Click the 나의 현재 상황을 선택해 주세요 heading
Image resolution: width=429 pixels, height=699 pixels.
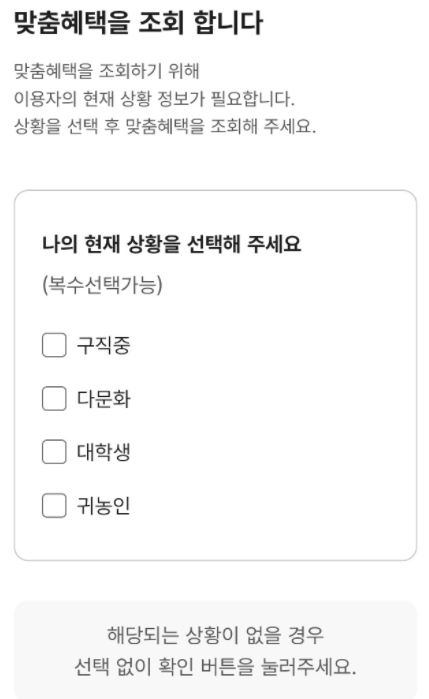point(172,244)
